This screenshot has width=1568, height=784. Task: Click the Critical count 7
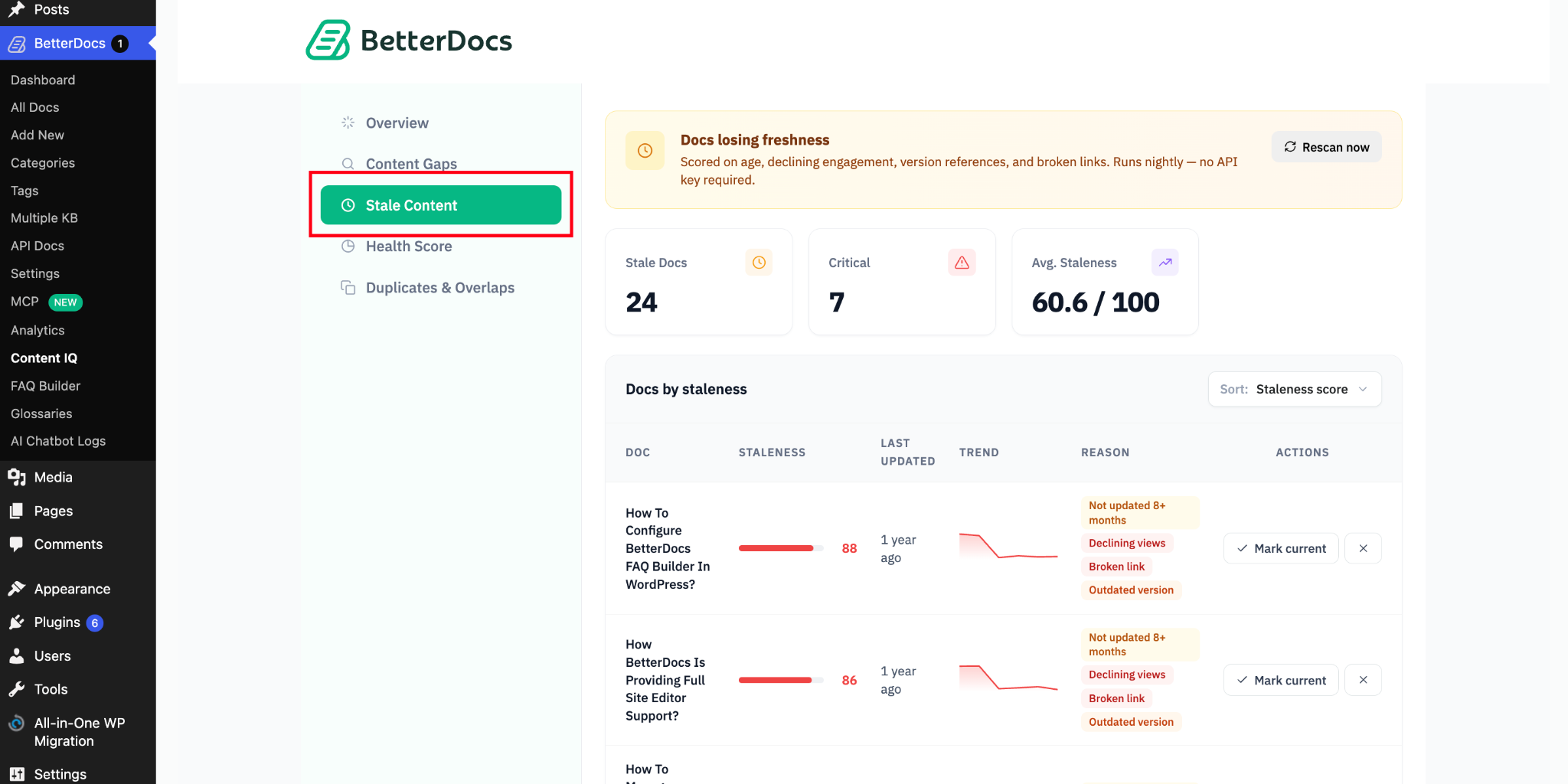[x=837, y=302]
